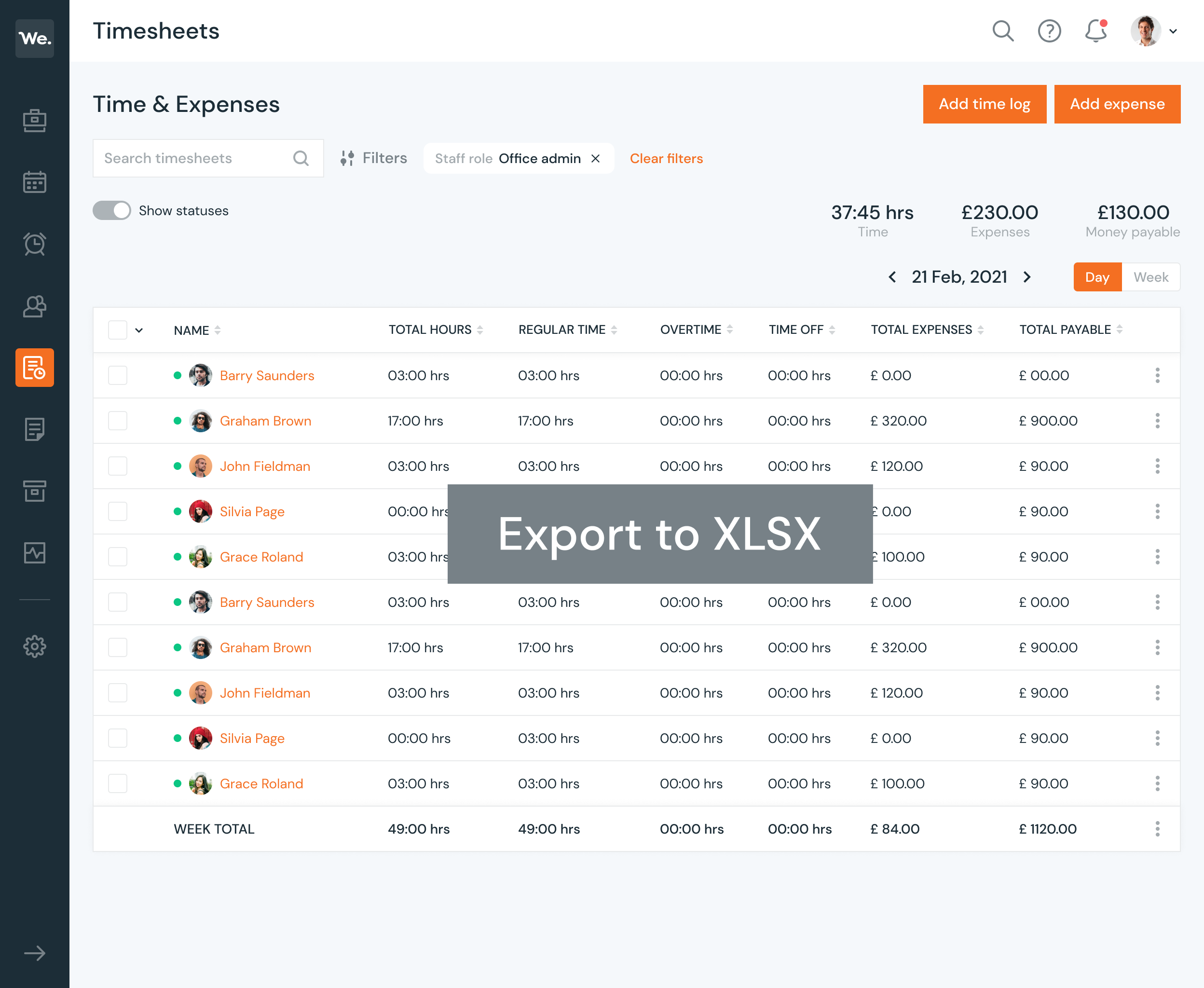This screenshot has height=988, width=1204.
Task: Check the Barry Saunders row checkbox
Action: click(x=119, y=375)
